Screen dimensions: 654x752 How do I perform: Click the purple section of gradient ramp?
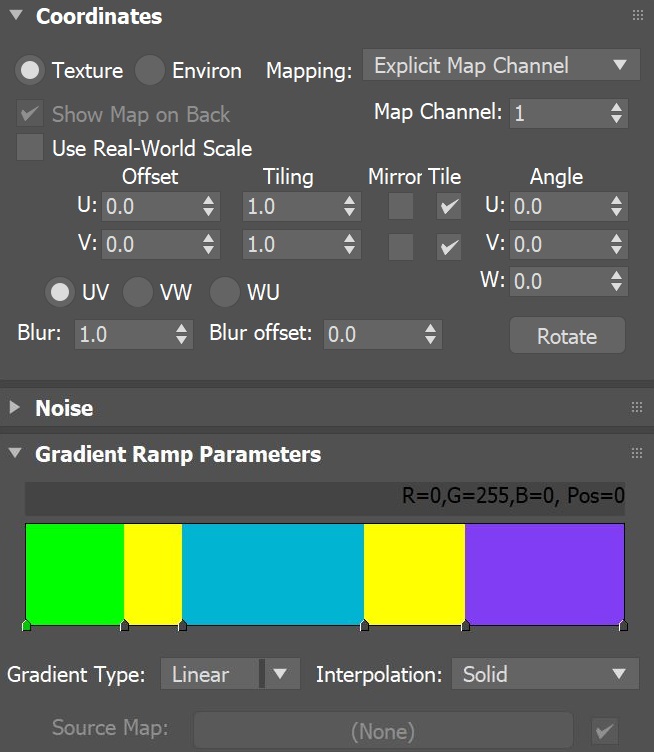point(544,572)
